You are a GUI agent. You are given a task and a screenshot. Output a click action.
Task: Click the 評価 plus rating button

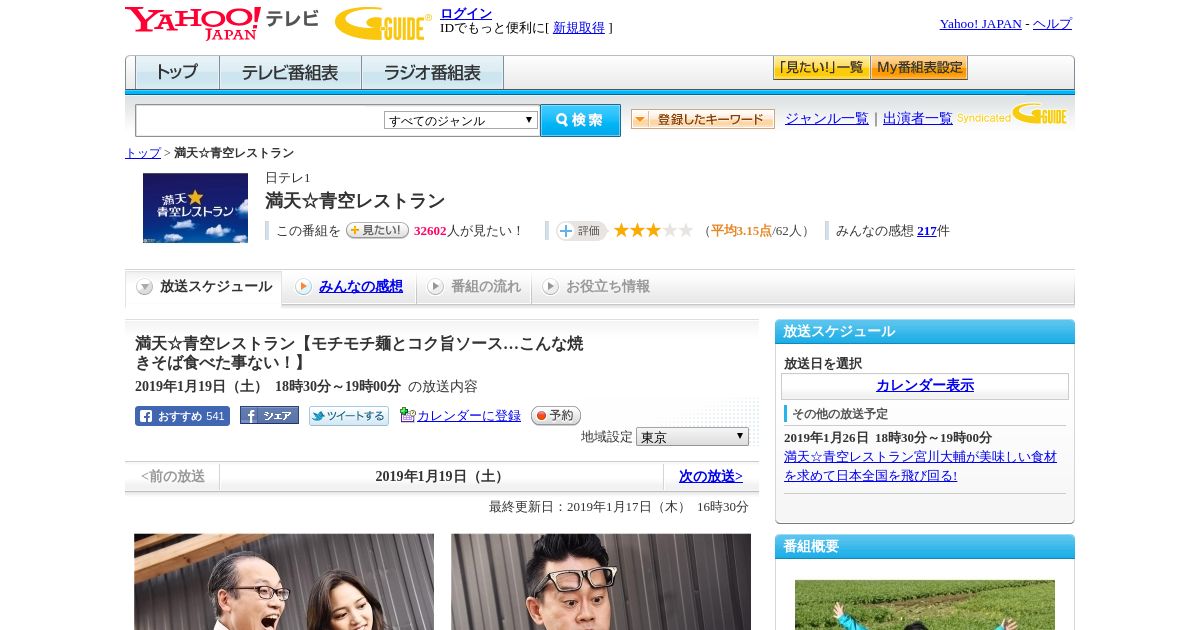coord(582,231)
